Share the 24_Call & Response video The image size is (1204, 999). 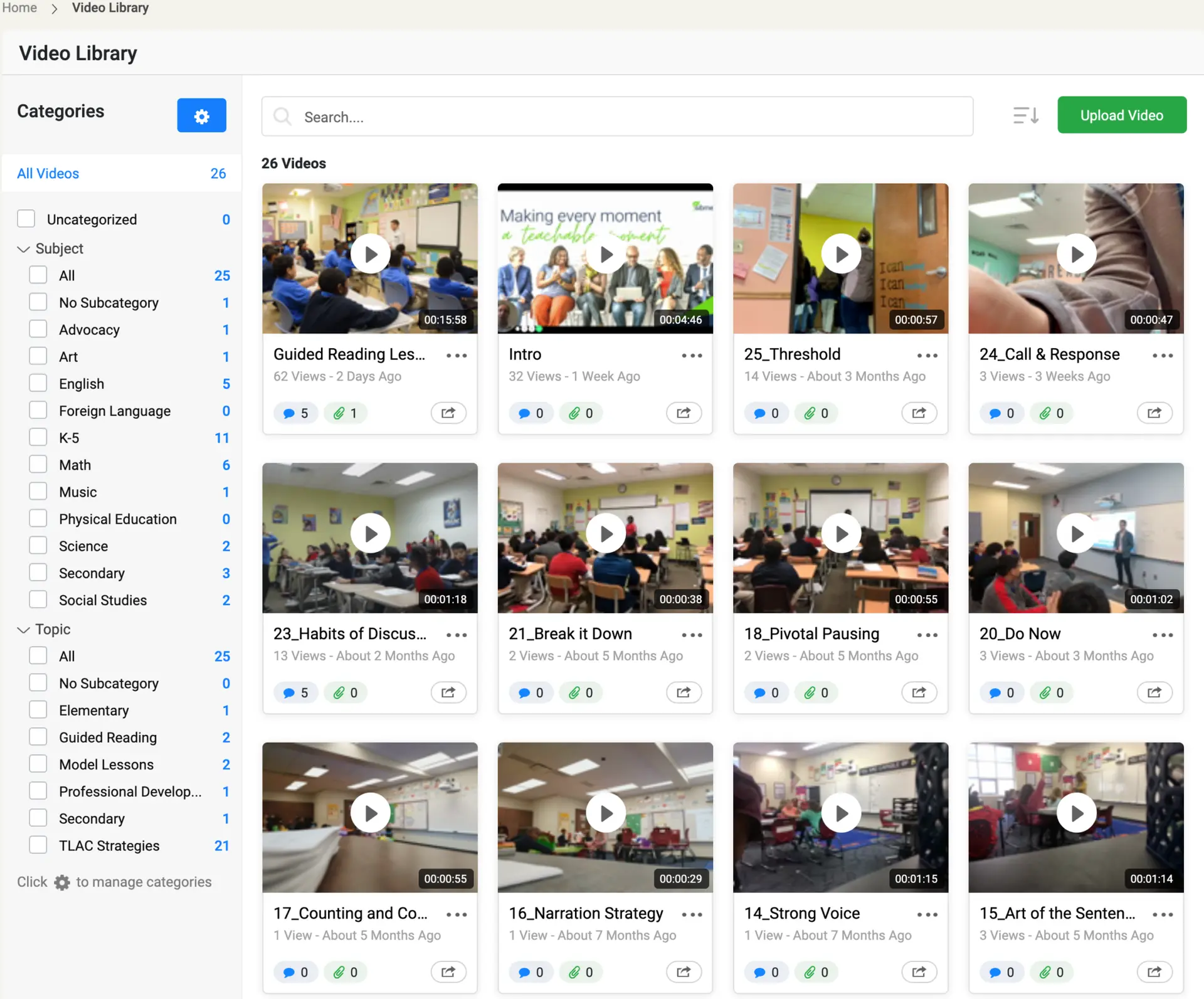[1154, 413]
